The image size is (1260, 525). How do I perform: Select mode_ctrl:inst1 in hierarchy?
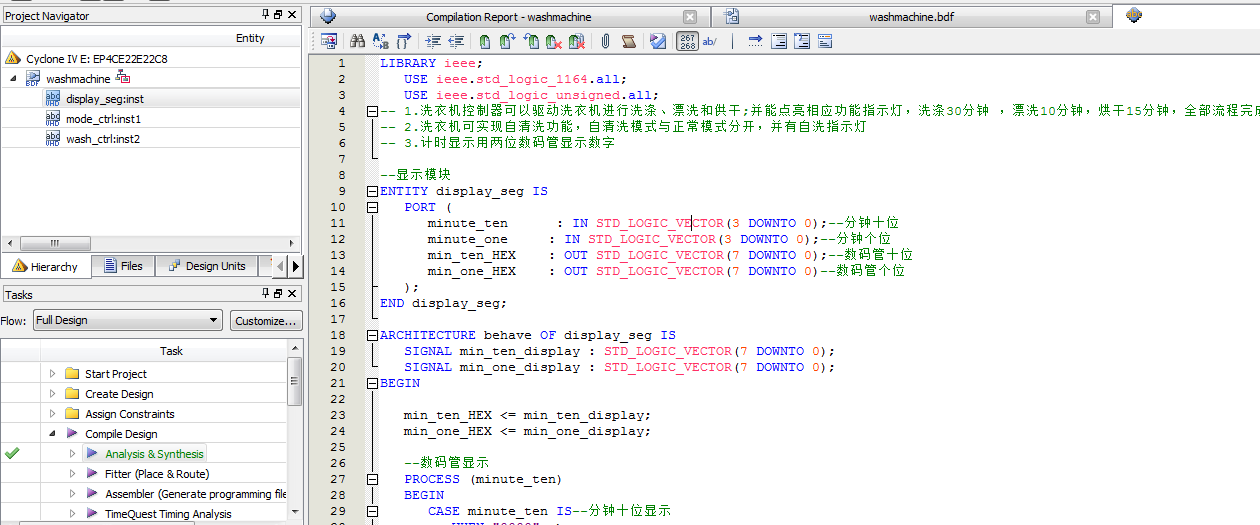click(103, 119)
